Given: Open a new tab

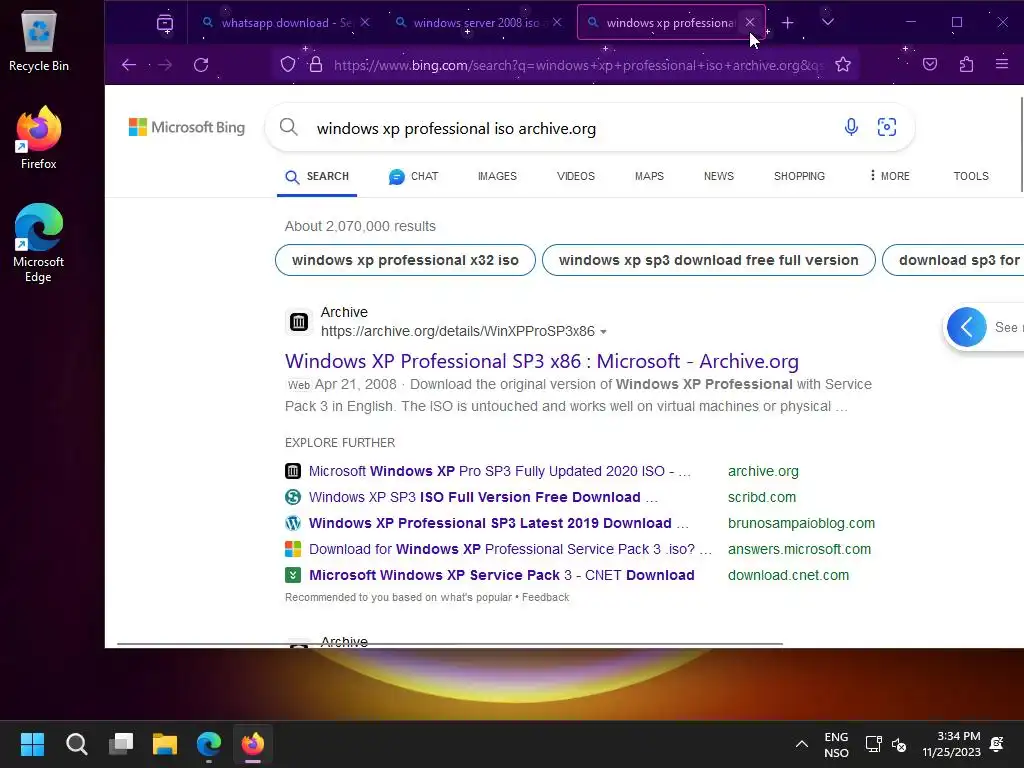Looking at the screenshot, I should [x=788, y=23].
